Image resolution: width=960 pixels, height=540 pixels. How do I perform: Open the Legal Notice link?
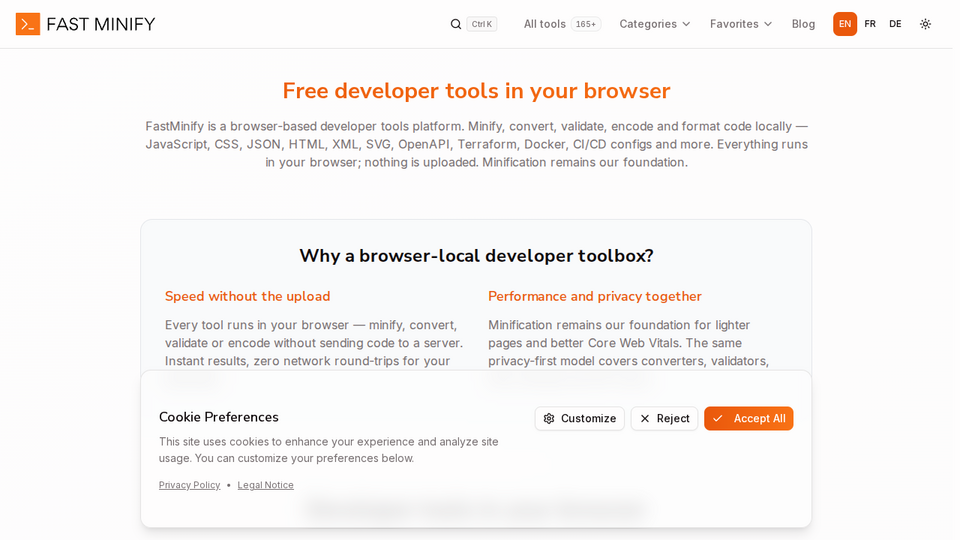pos(265,485)
